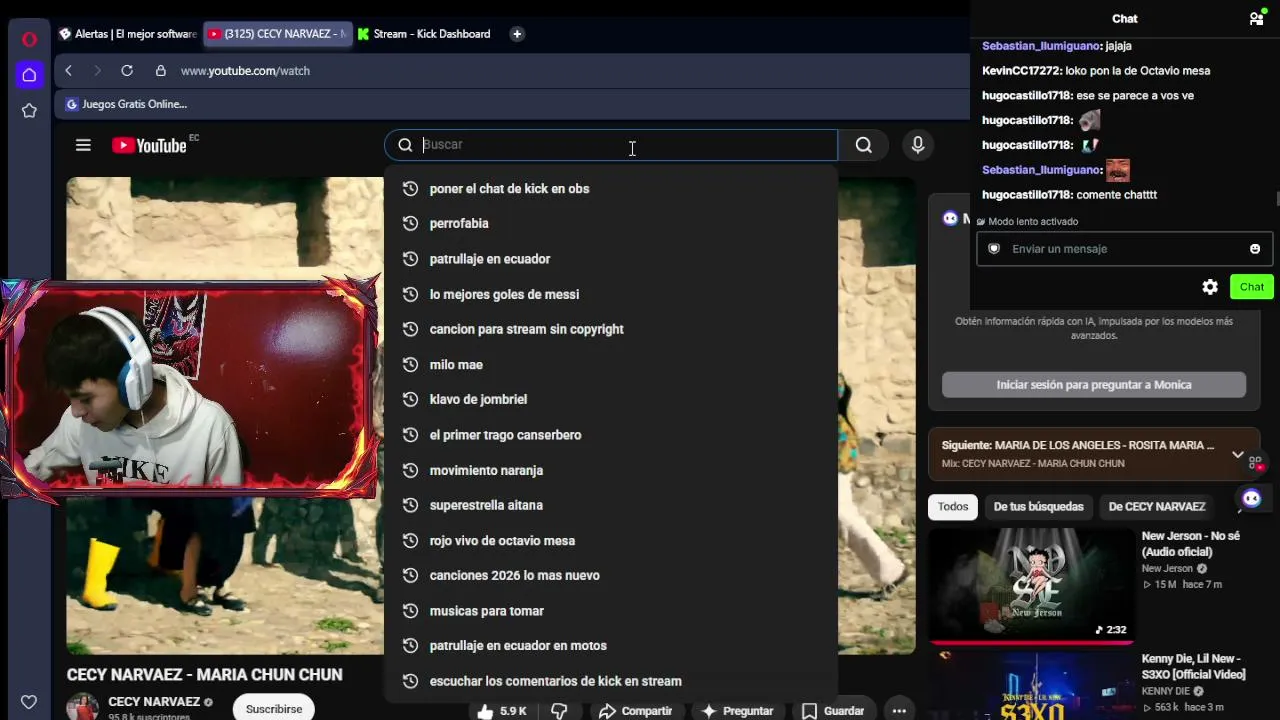Select 'el primer trago canserbero' suggestion
This screenshot has height=720, width=1280.
click(x=611, y=435)
